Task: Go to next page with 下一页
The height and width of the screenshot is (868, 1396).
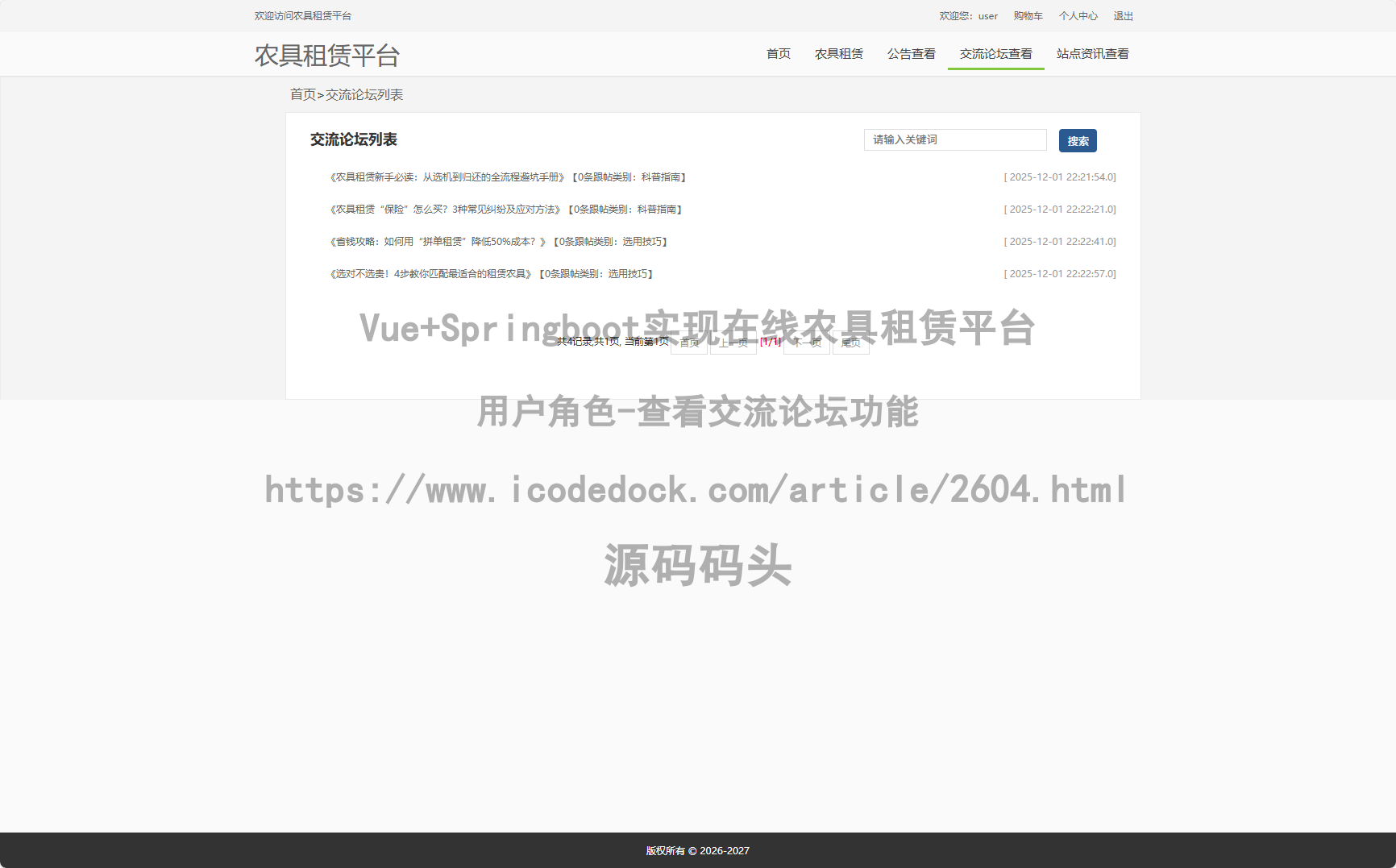Action: pos(806,343)
